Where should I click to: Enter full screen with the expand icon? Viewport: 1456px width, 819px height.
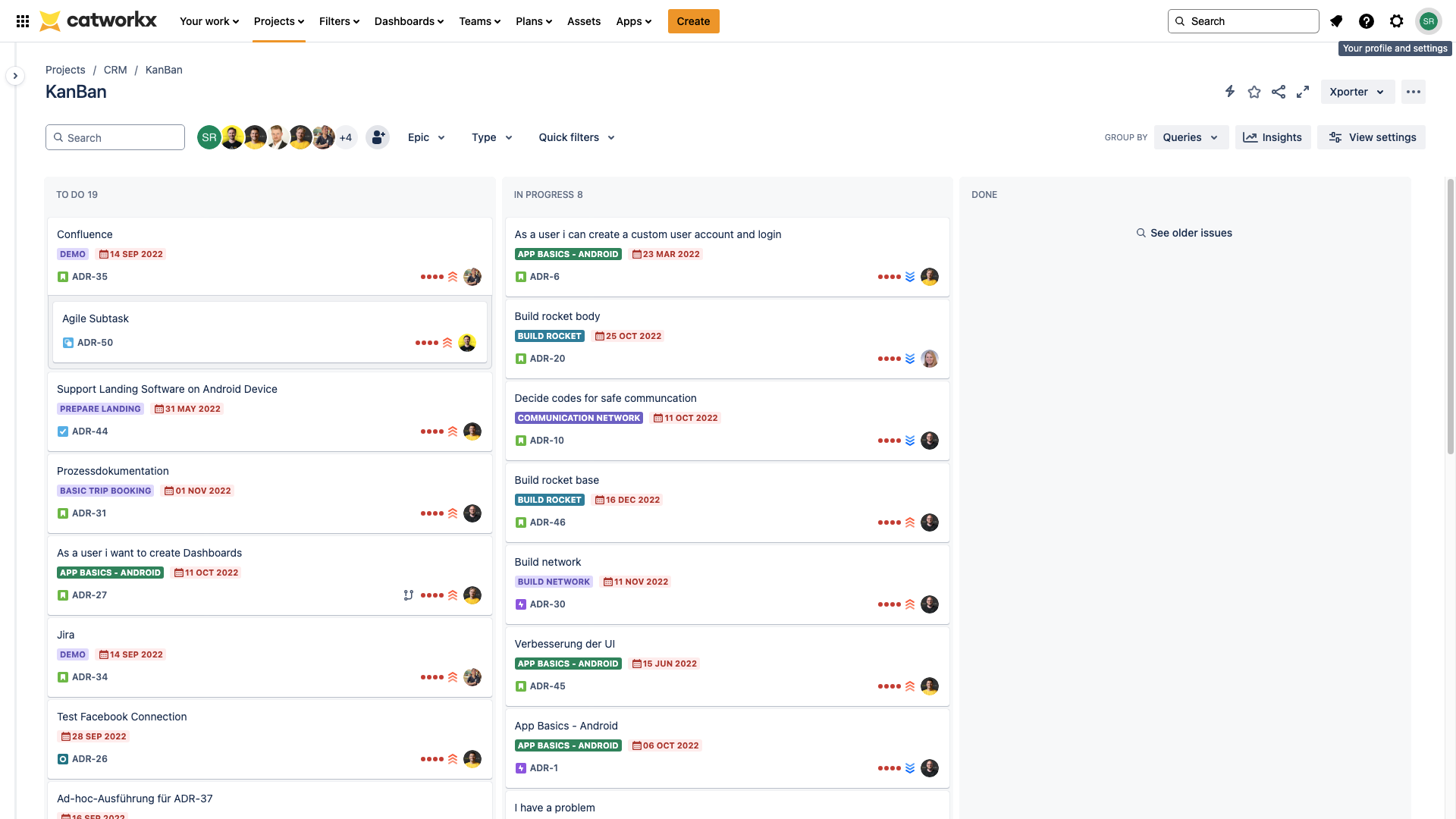pyautogui.click(x=1303, y=92)
